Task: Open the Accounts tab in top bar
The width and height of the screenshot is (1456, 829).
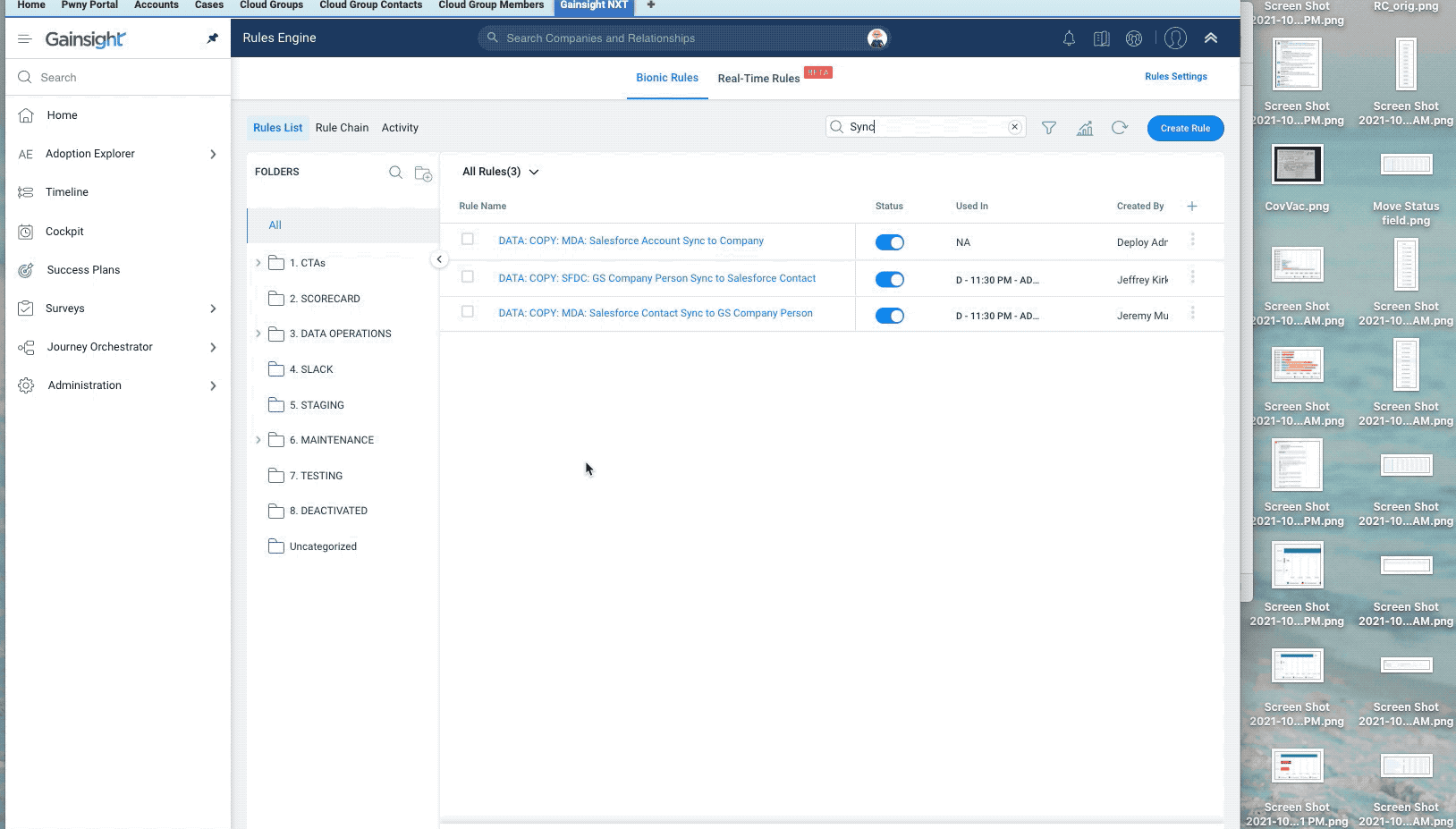Action: [157, 5]
